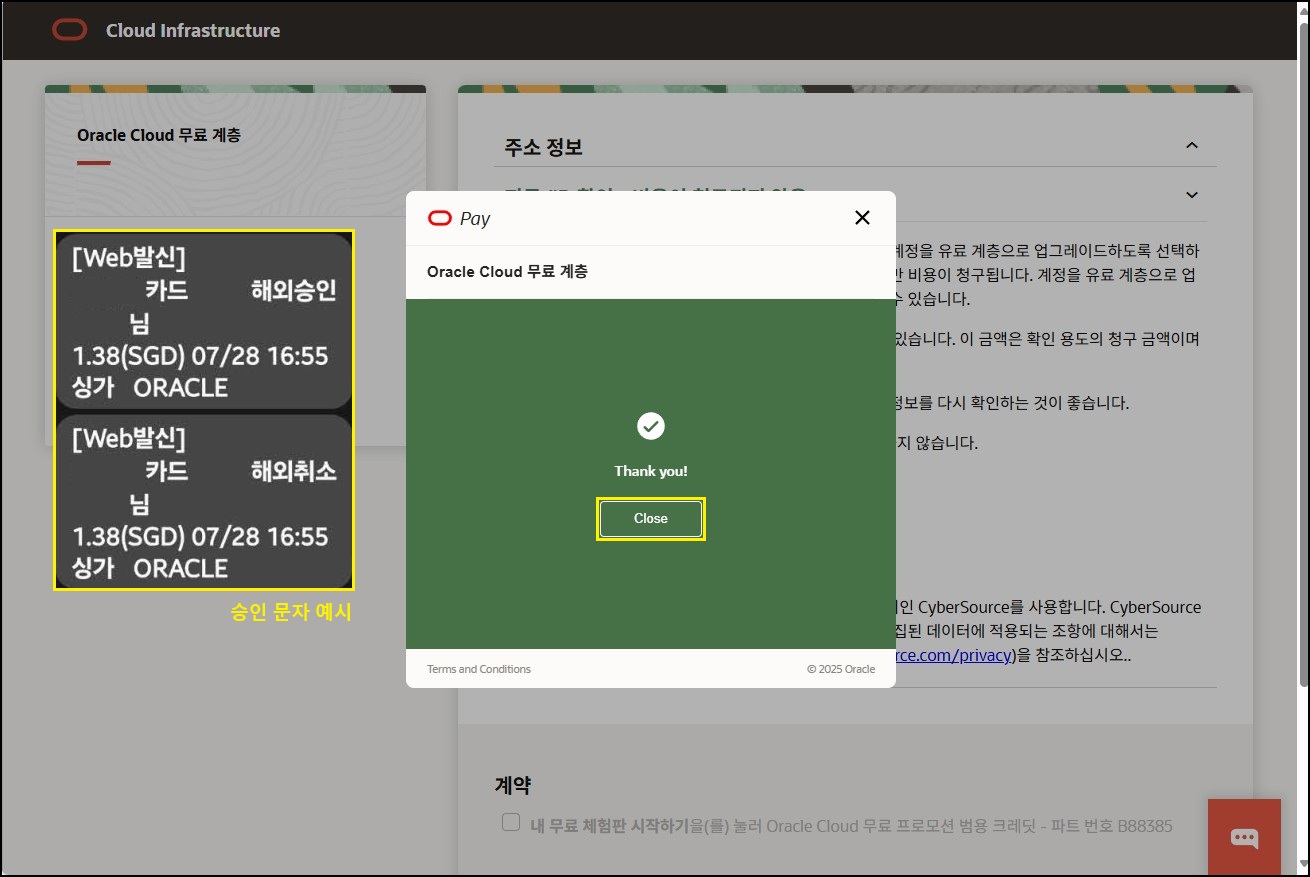Image resolution: width=1310 pixels, height=877 pixels.
Task: Click the 계약 heading
Action: (x=512, y=786)
